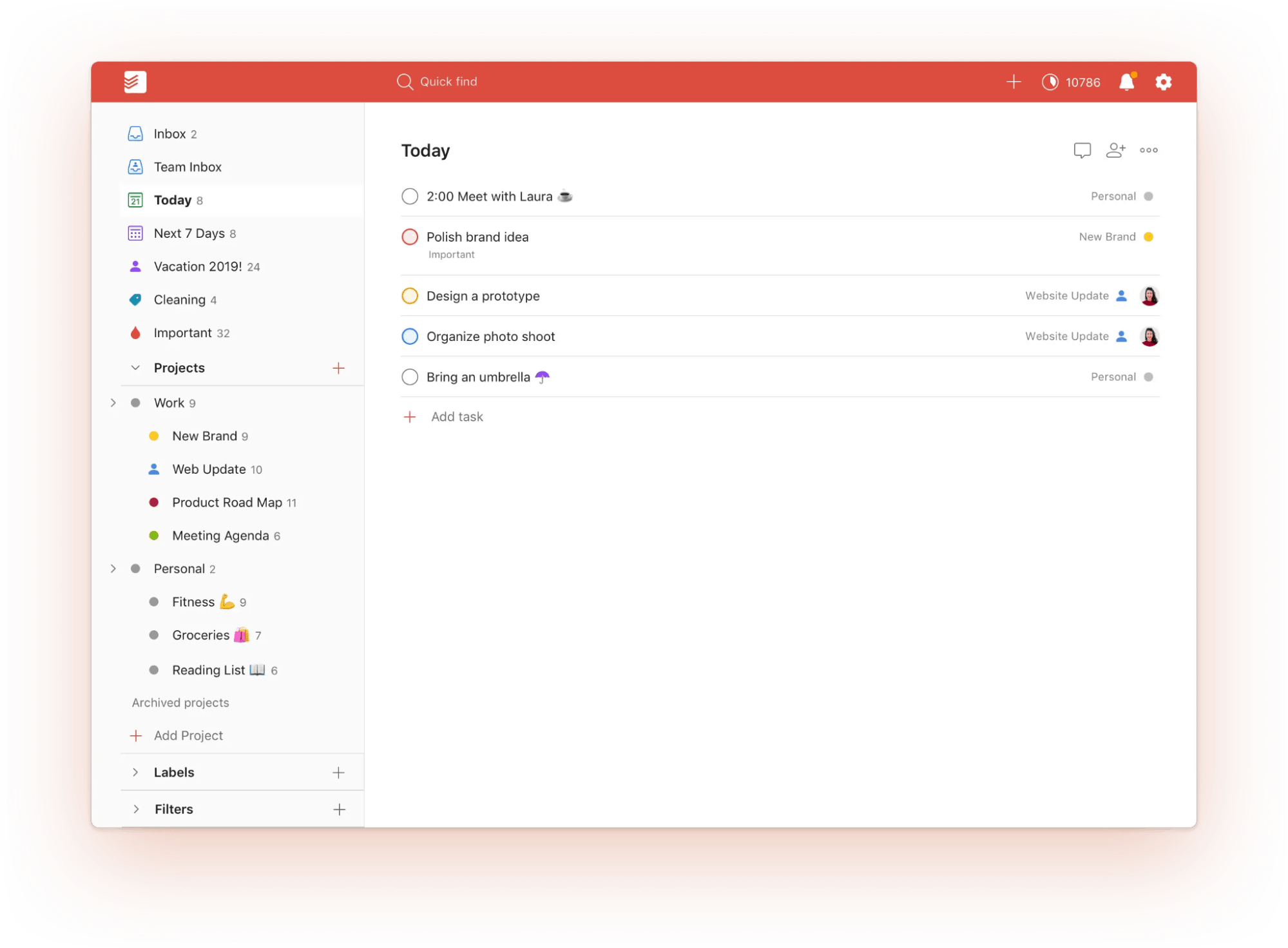Toggle completion circle for Bring an umbrella
1288x948 pixels.
click(x=410, y=376)
